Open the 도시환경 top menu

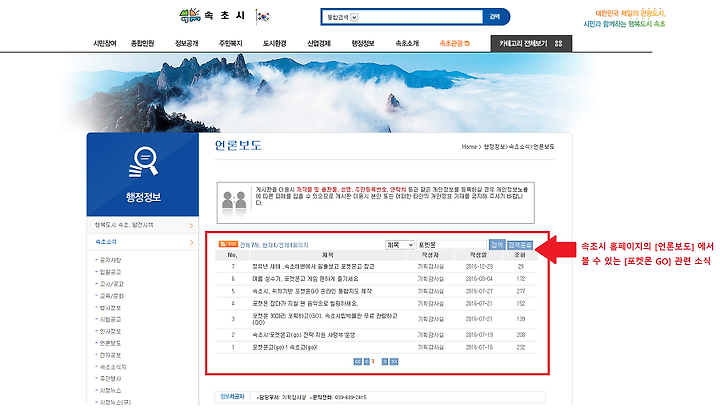pos(275,44)
